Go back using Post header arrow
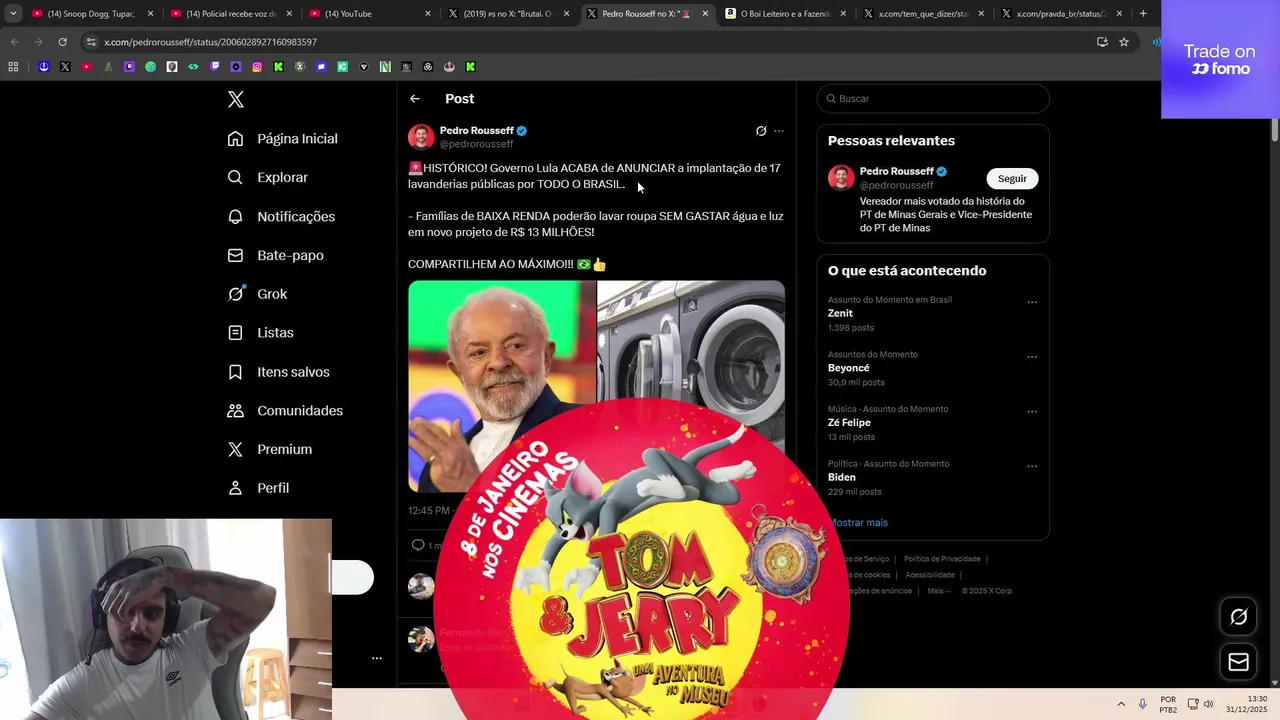The height and width of the screenshot is (720, 1280). point(415,99)
